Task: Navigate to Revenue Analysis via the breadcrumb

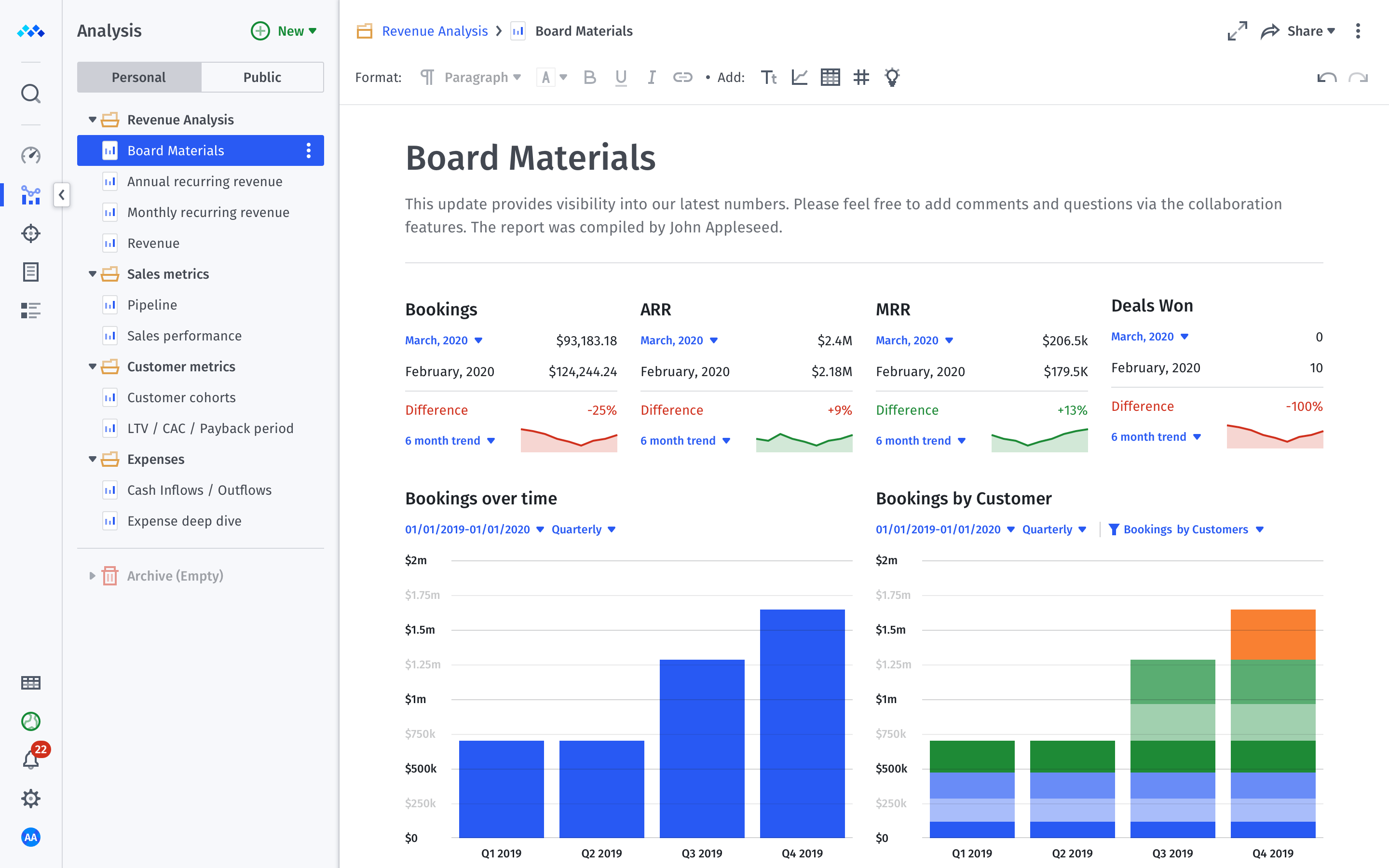Action: point(435,30)
